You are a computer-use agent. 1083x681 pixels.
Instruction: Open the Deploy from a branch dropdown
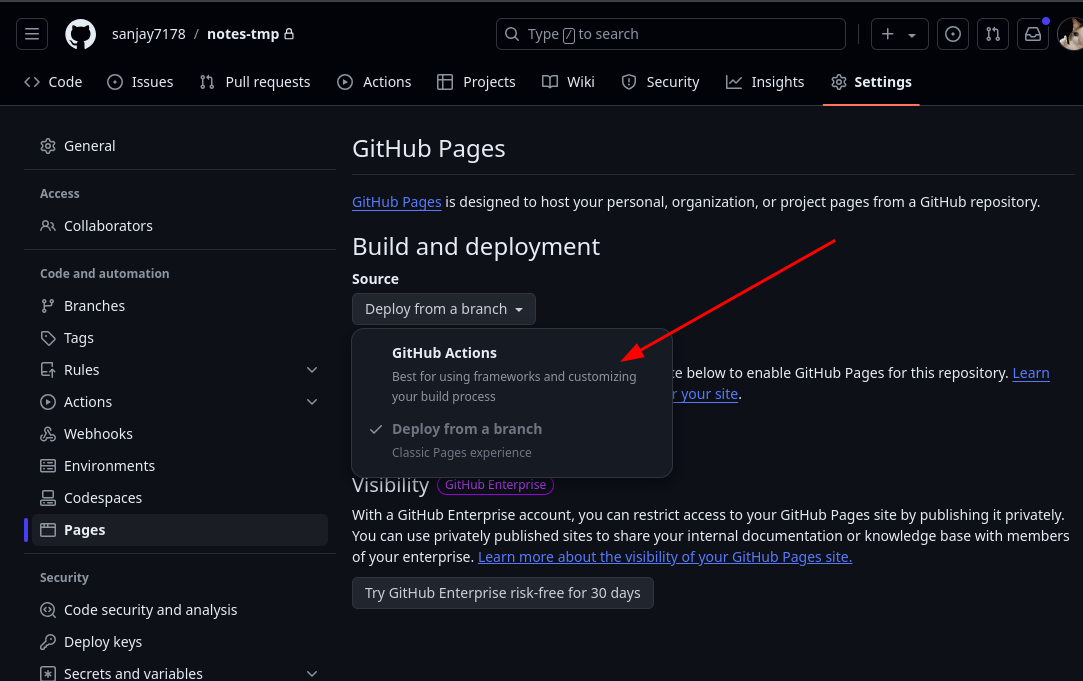443,309
